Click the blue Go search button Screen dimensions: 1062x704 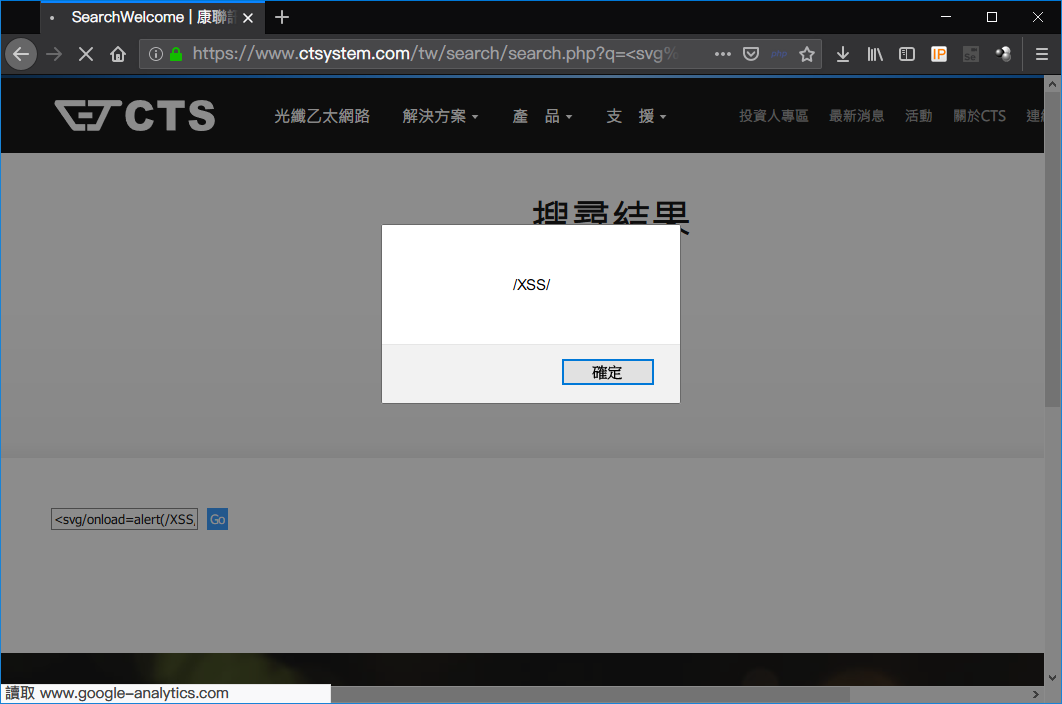(x=217, y=519)
